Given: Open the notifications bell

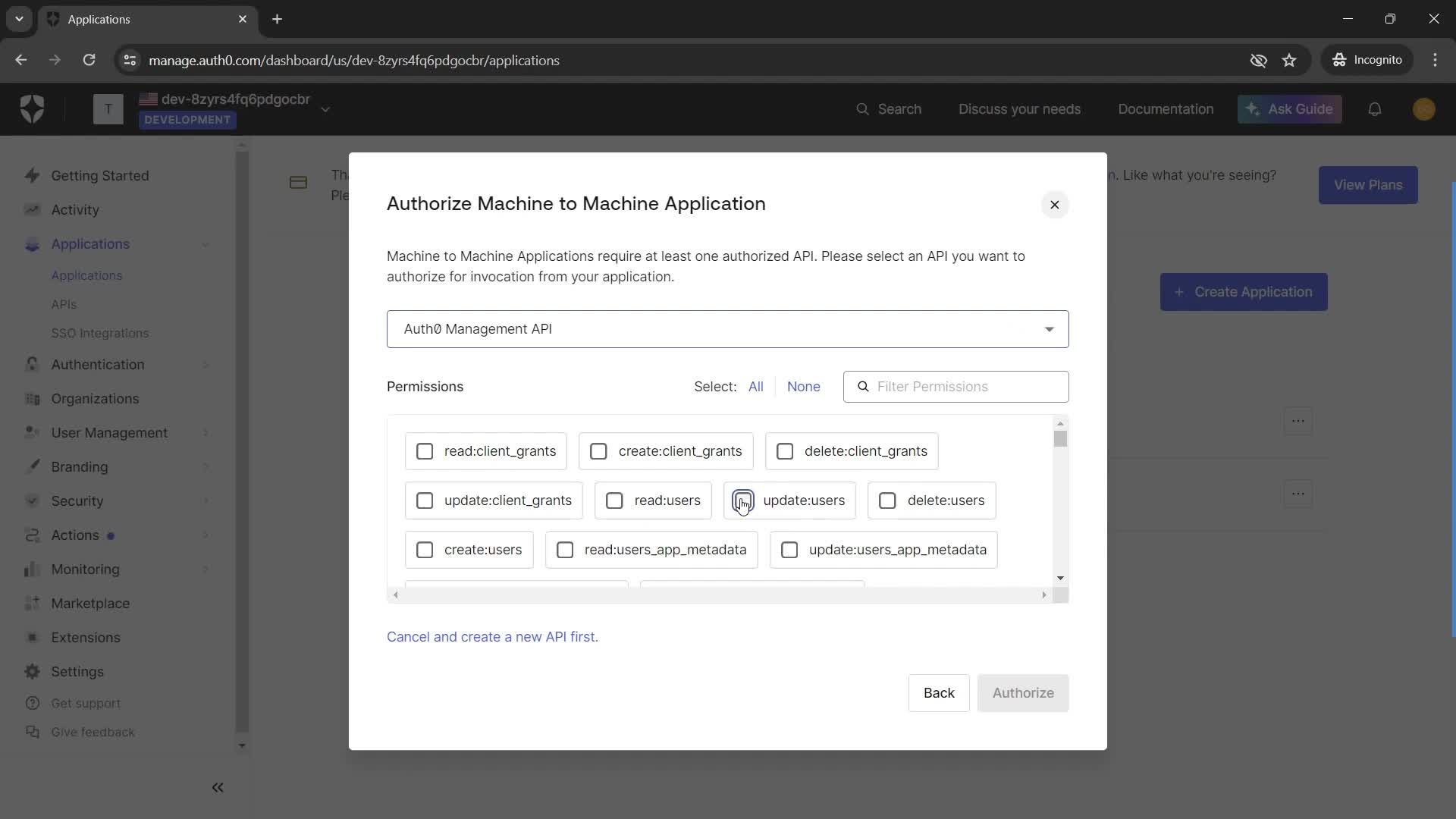Looking at the screenshot, I should click(1375, 109).
